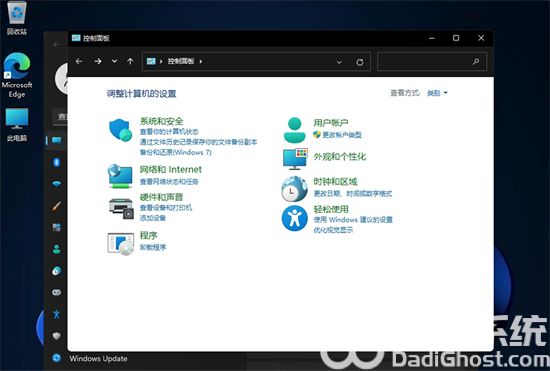Open the 类别 view-by dropdown
The width and height of the screenshot is (550, 371).
[437, 93]
